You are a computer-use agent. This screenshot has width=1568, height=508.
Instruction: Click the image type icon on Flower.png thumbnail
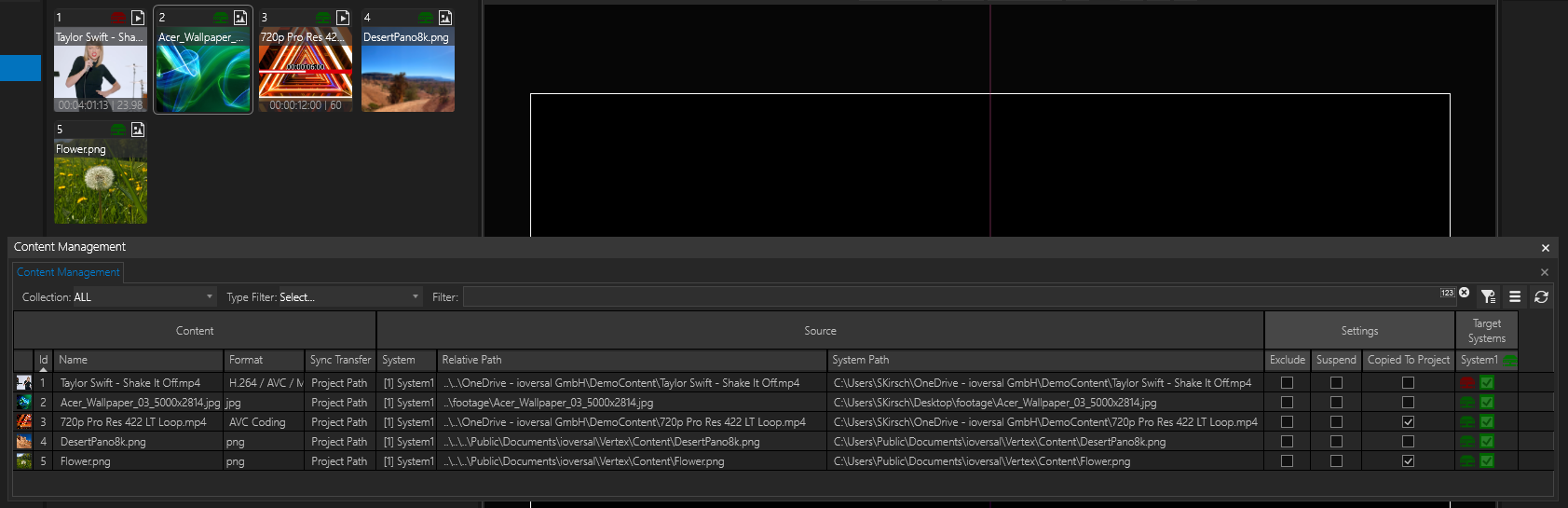click(x=138, y=130)
